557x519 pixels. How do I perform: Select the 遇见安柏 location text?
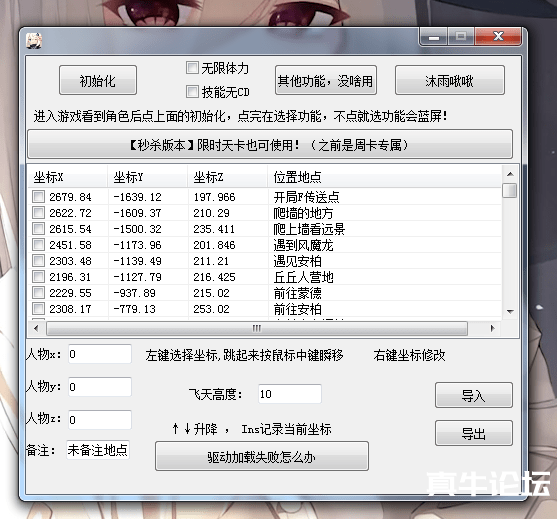point(297,261)
